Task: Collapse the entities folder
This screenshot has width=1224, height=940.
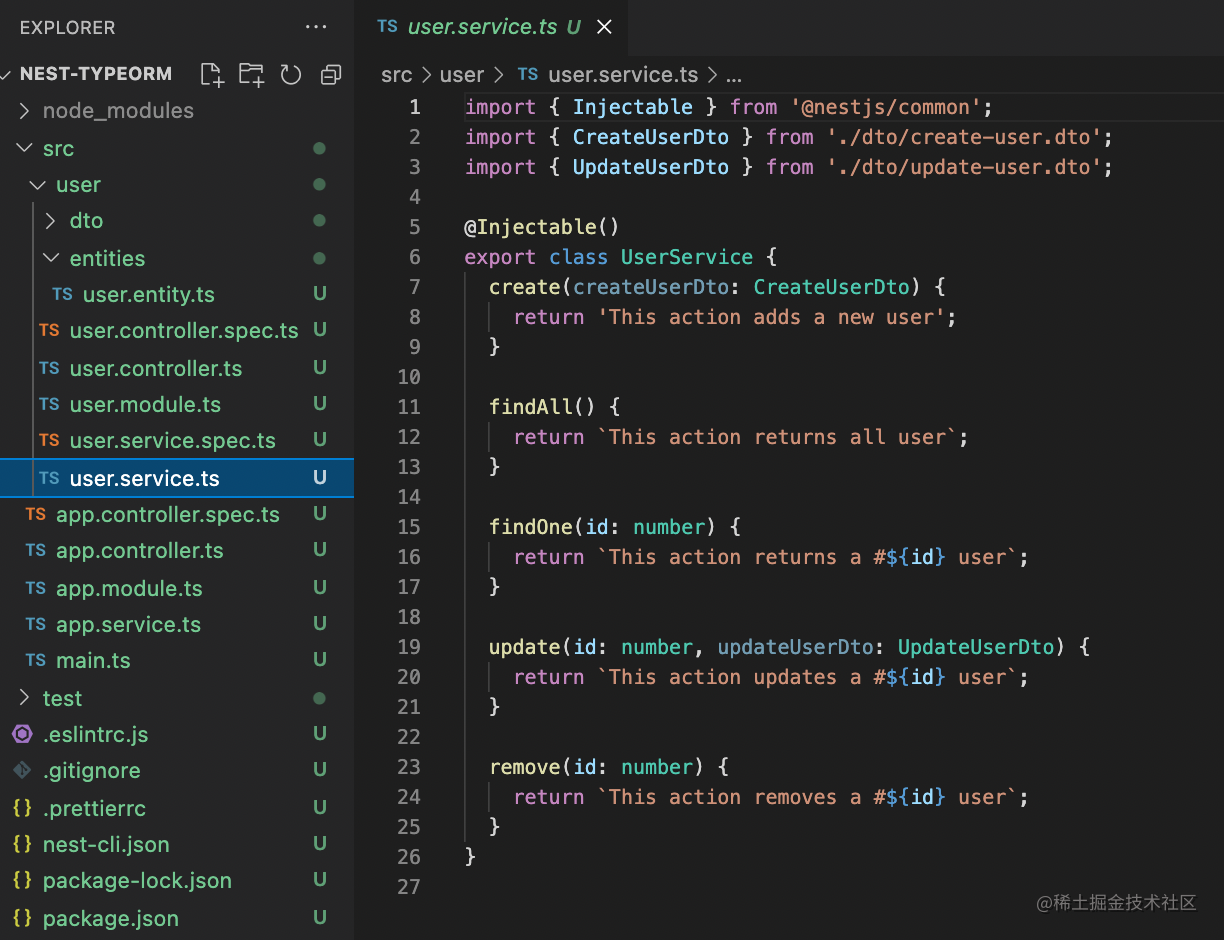Action: pyautogui.click(x=52, y=258)
